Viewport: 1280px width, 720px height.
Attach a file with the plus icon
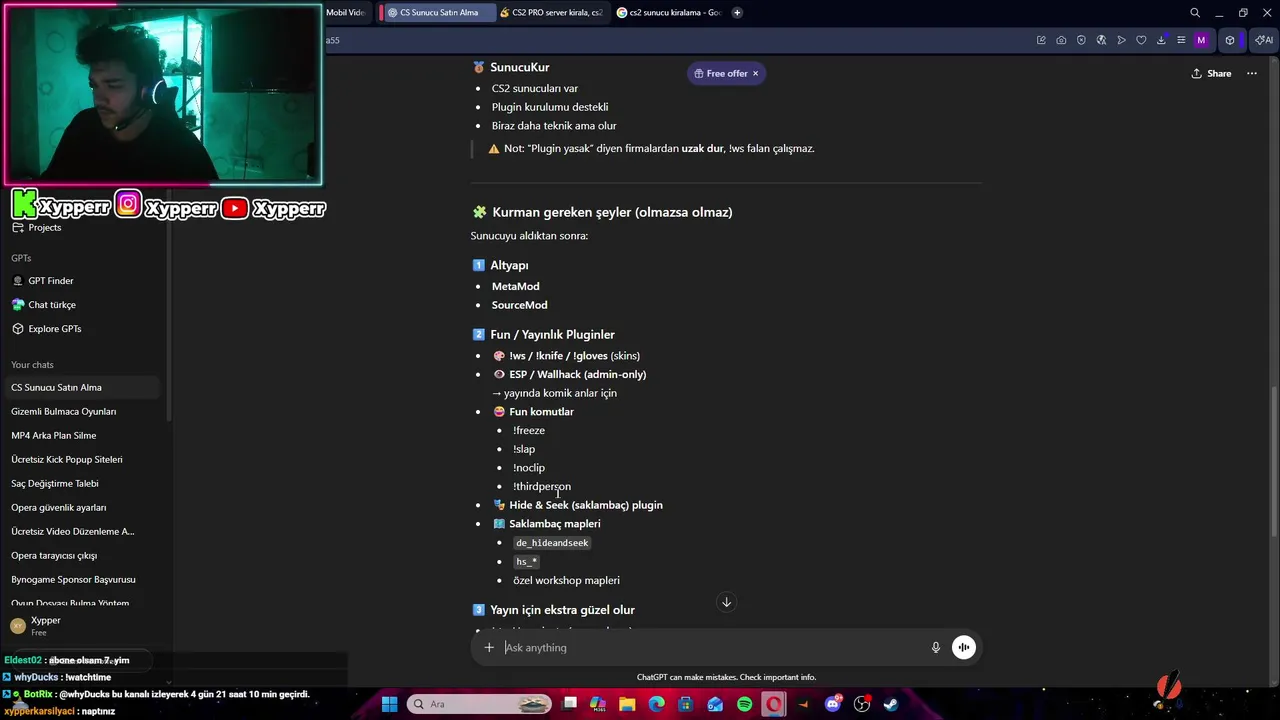pos(489,647)
